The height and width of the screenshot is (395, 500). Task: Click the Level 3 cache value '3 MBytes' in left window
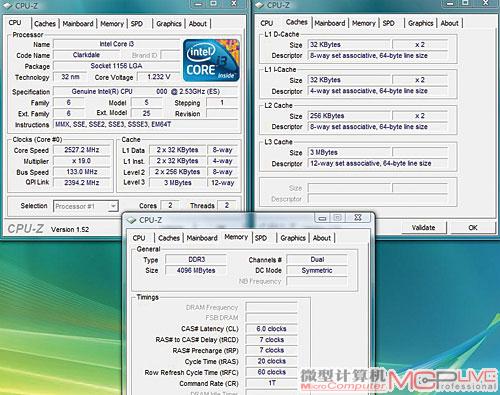[x=178, y=183]
